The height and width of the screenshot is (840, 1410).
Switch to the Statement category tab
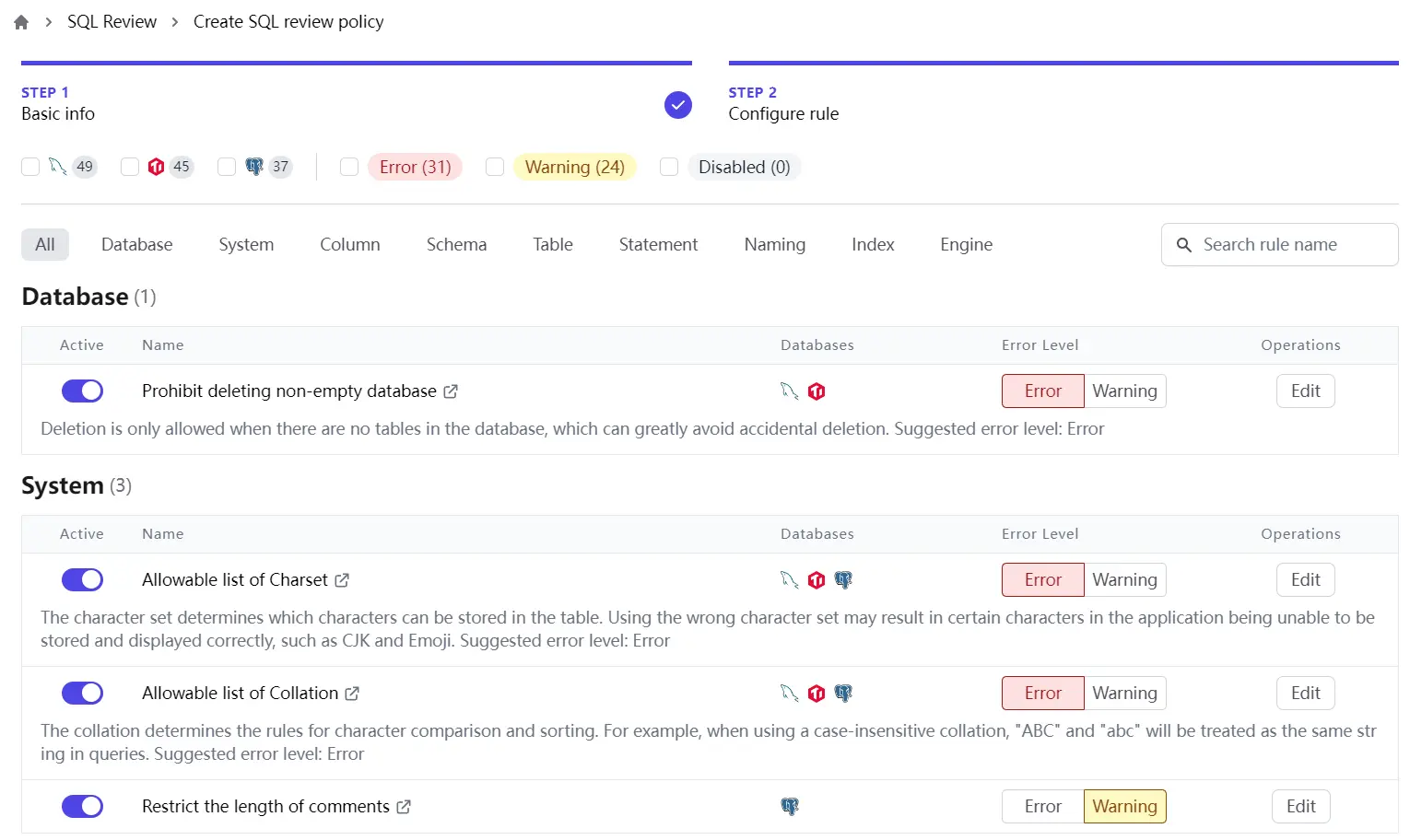pyautogui.click(x=658, y=245)
